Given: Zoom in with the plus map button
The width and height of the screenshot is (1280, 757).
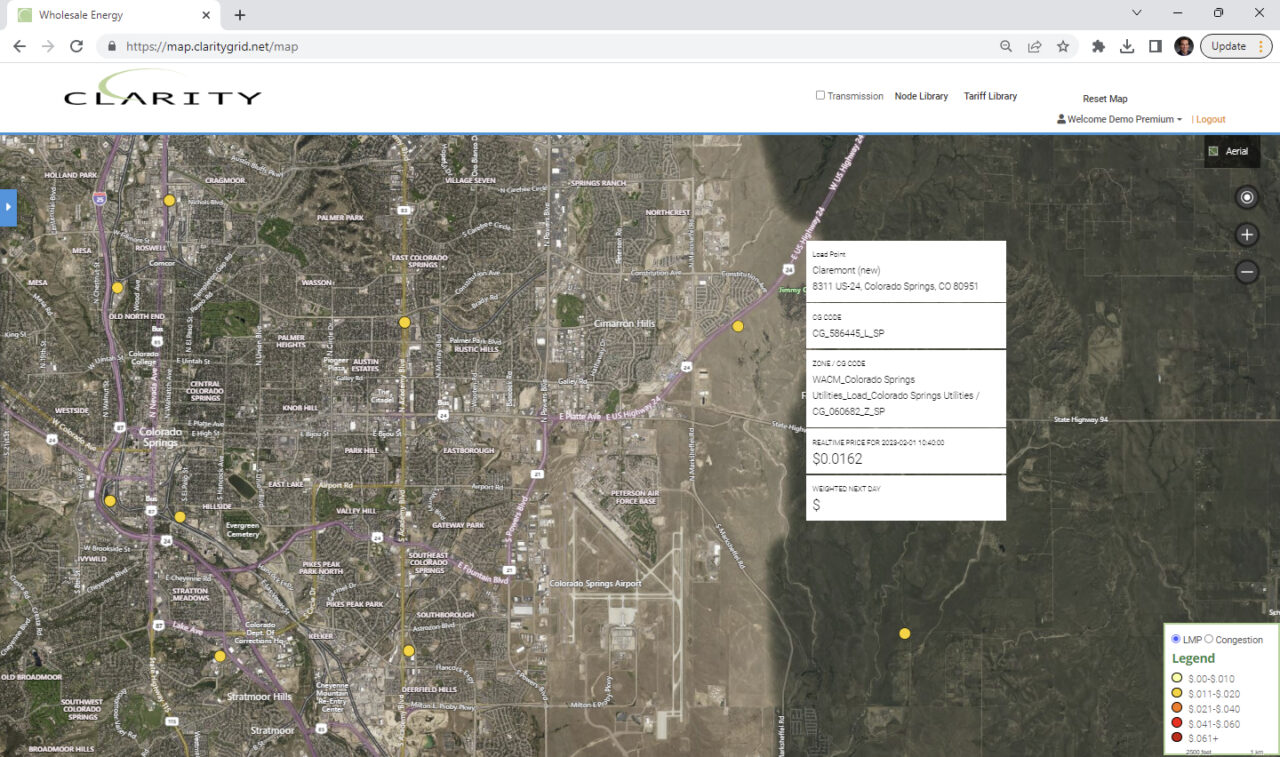Looking at the screenshot, I should click(1246, 235).
